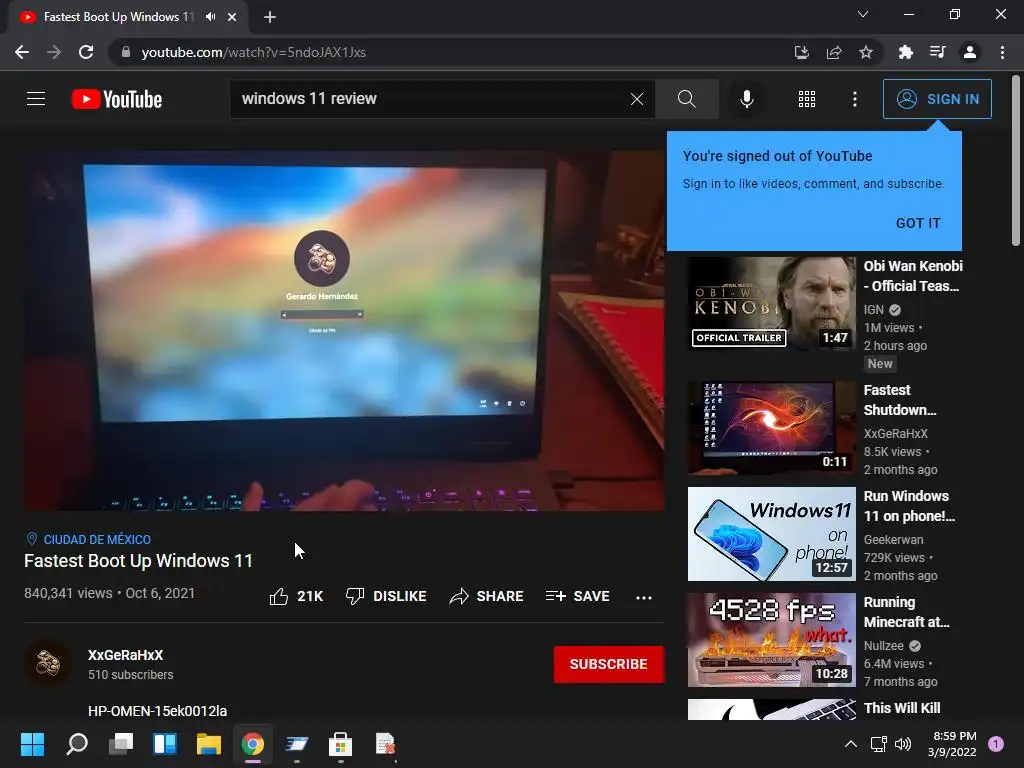Open the Widgets taskbar icon
This screenshot has height=768, width=1024.
tap(165, 744)
